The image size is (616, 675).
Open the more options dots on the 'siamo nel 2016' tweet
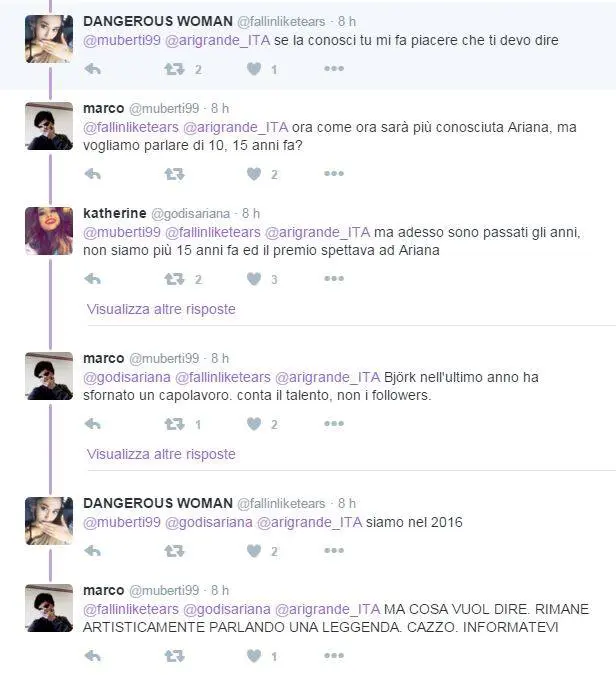point(334,550)
